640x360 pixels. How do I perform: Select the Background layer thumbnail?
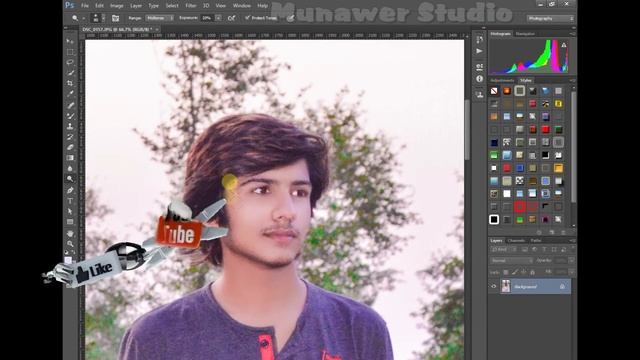[506, 286]
